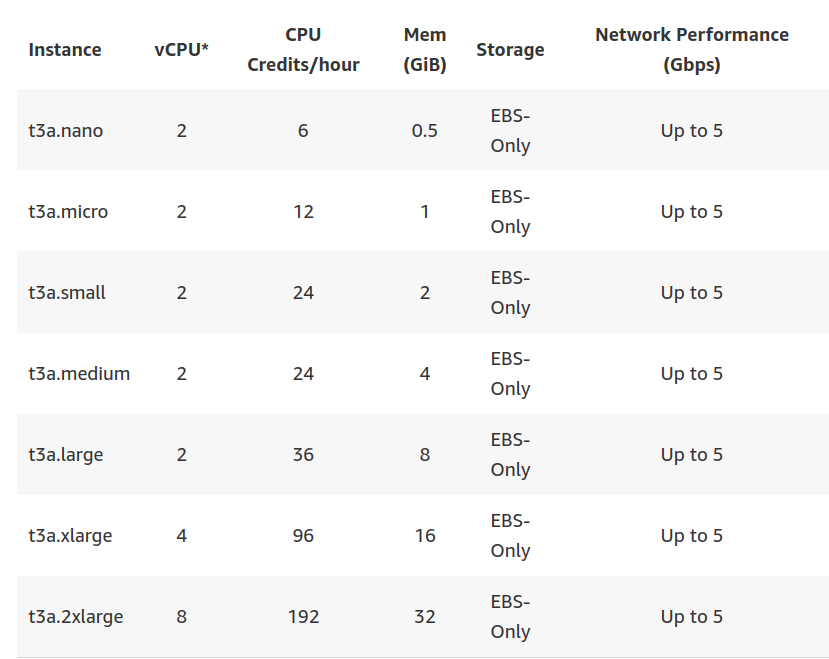Click the Network Performance (Gbps) header
Image resolution: width=829 pixels, height=659 pixels.
(692, 50)
